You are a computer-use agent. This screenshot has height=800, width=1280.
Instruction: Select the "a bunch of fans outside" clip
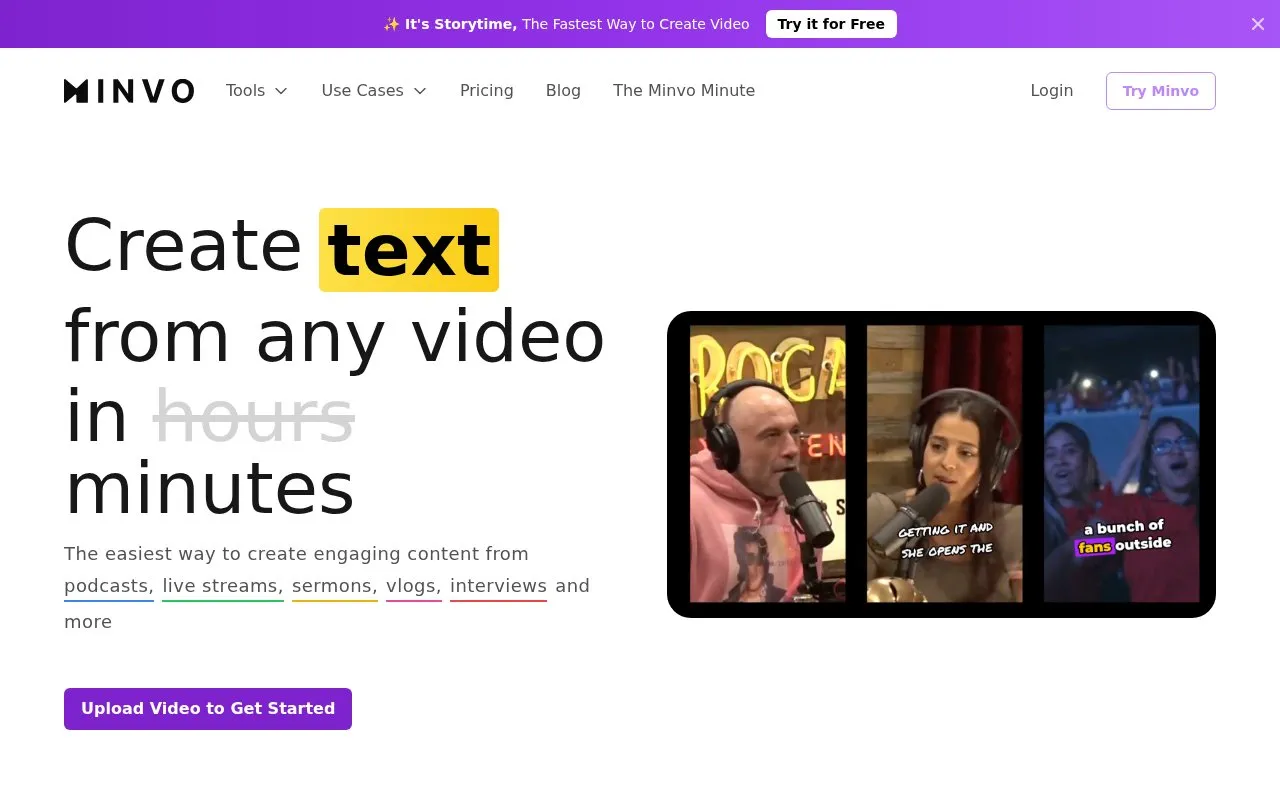[x=1121, y=464]
